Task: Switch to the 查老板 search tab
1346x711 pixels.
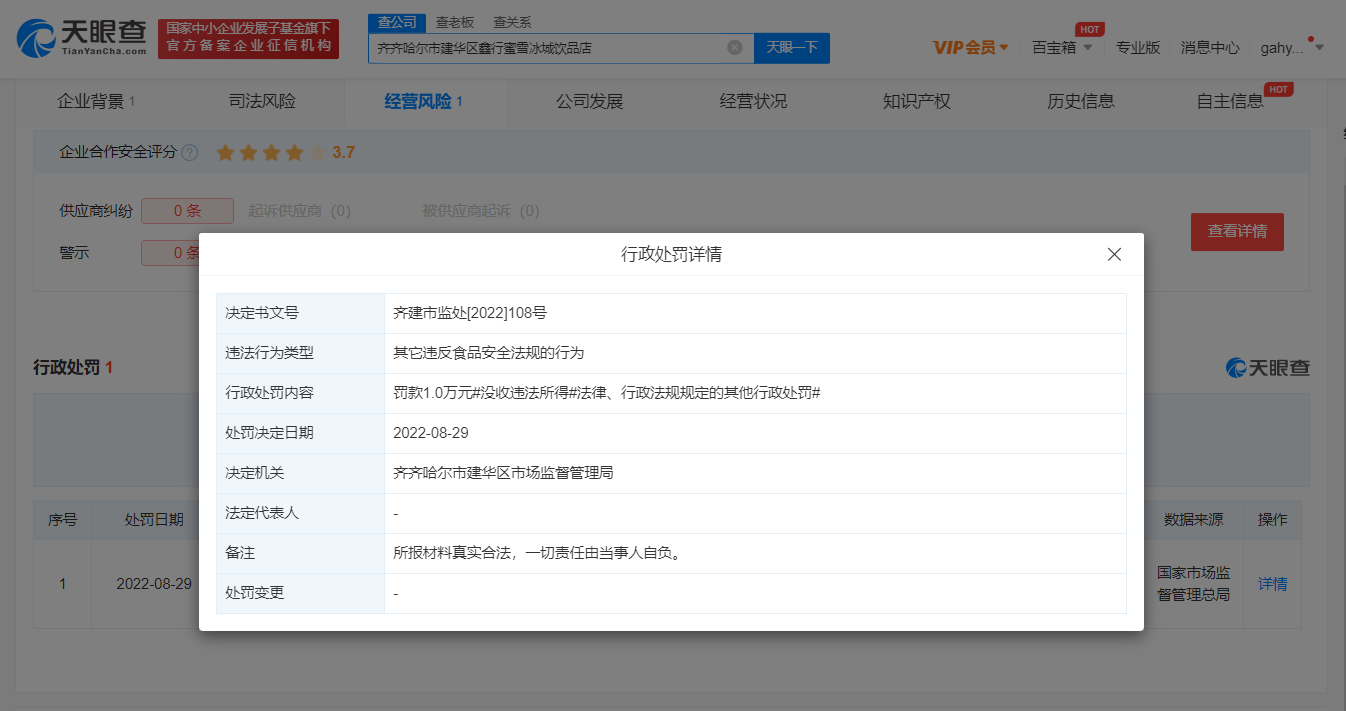Action: point(455,22)
